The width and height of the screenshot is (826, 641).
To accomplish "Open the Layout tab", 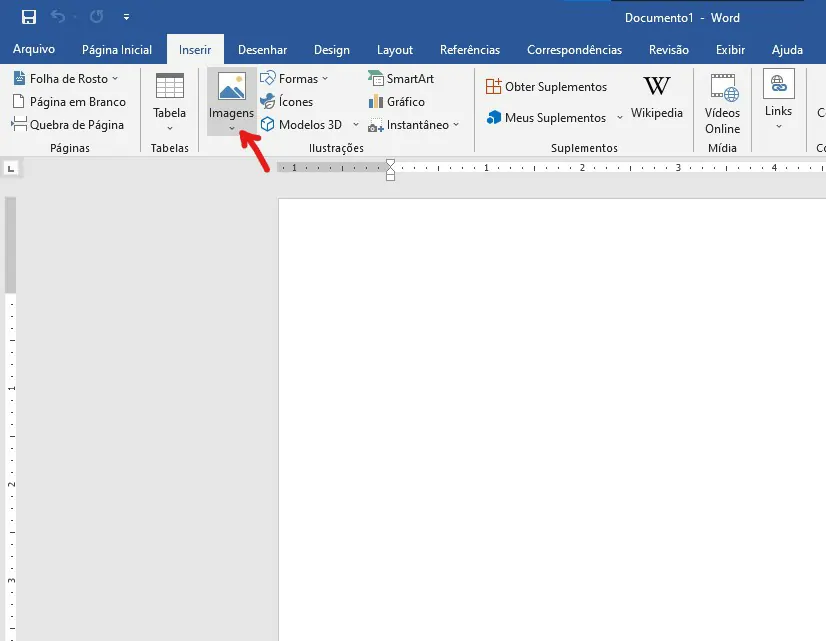I will tap(395, 50).
